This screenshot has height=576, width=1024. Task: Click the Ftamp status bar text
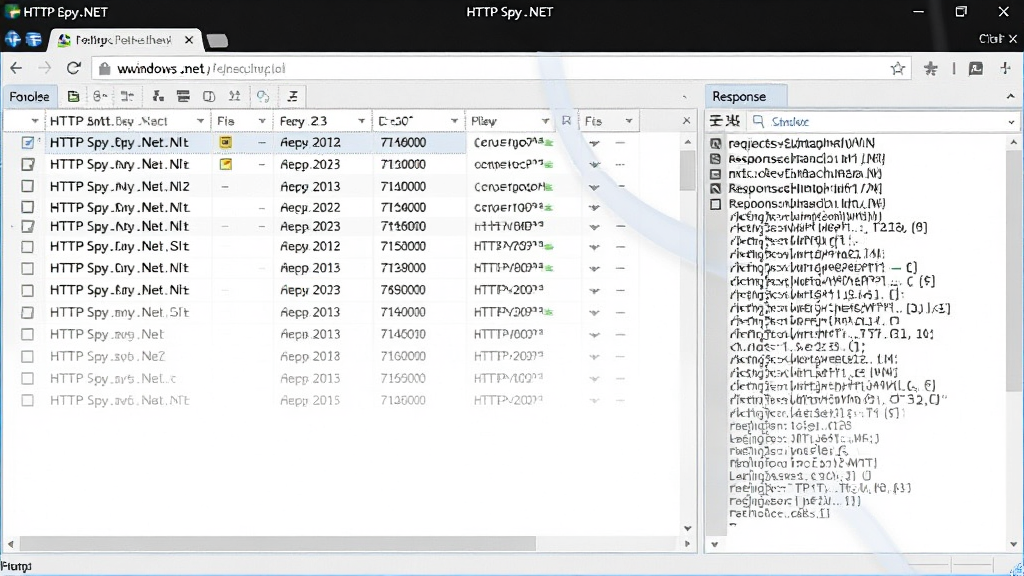(16, 566)
